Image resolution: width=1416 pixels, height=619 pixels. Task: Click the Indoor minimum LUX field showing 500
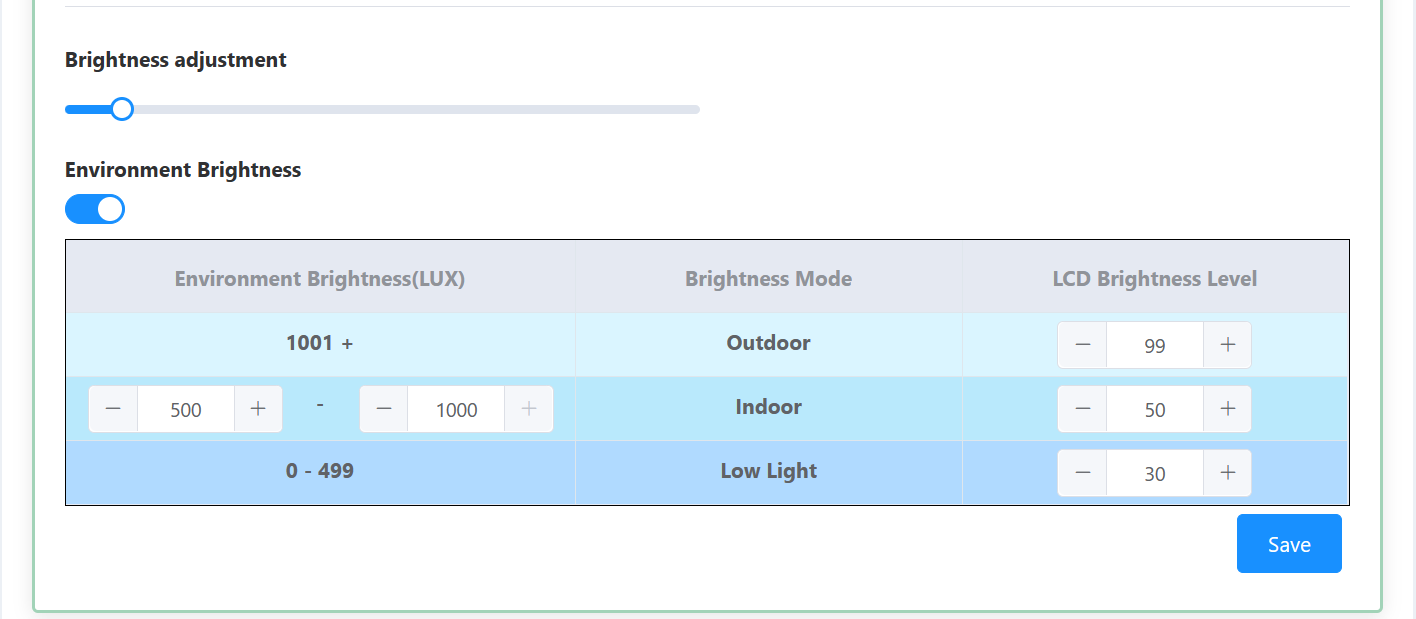point(186,410)
